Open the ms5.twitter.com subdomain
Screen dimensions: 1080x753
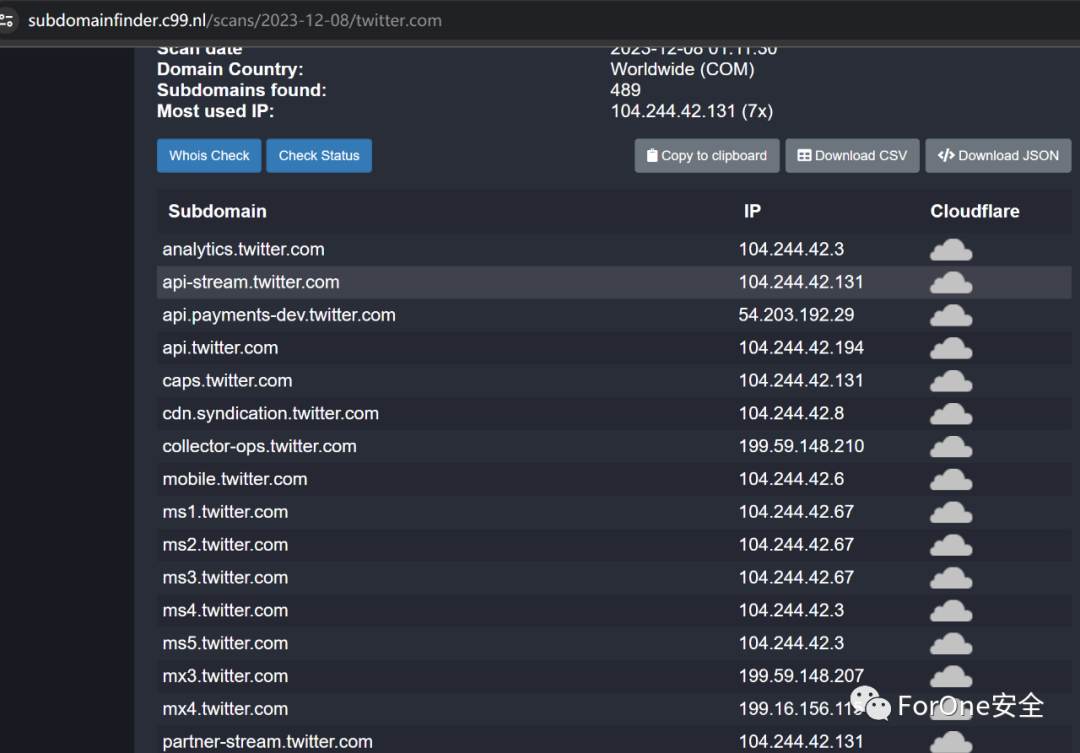click(225, 643)
